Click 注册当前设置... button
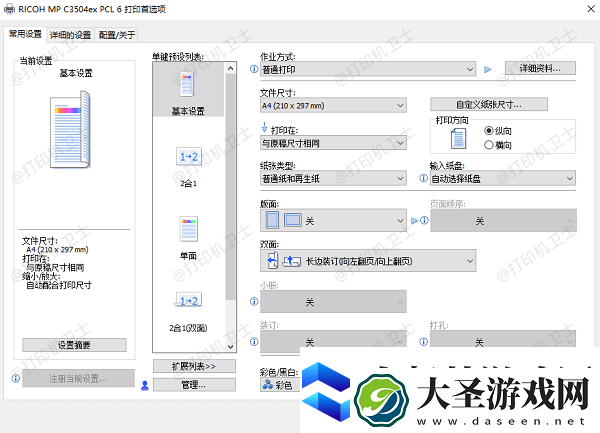 pyautogui.click(x=78, y=379)
